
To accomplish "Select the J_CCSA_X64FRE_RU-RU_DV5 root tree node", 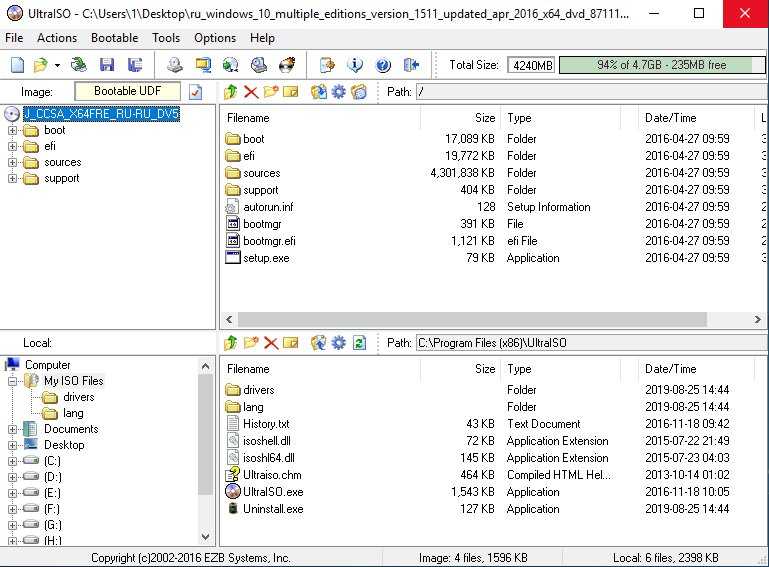I will click(x=102, y=114).
